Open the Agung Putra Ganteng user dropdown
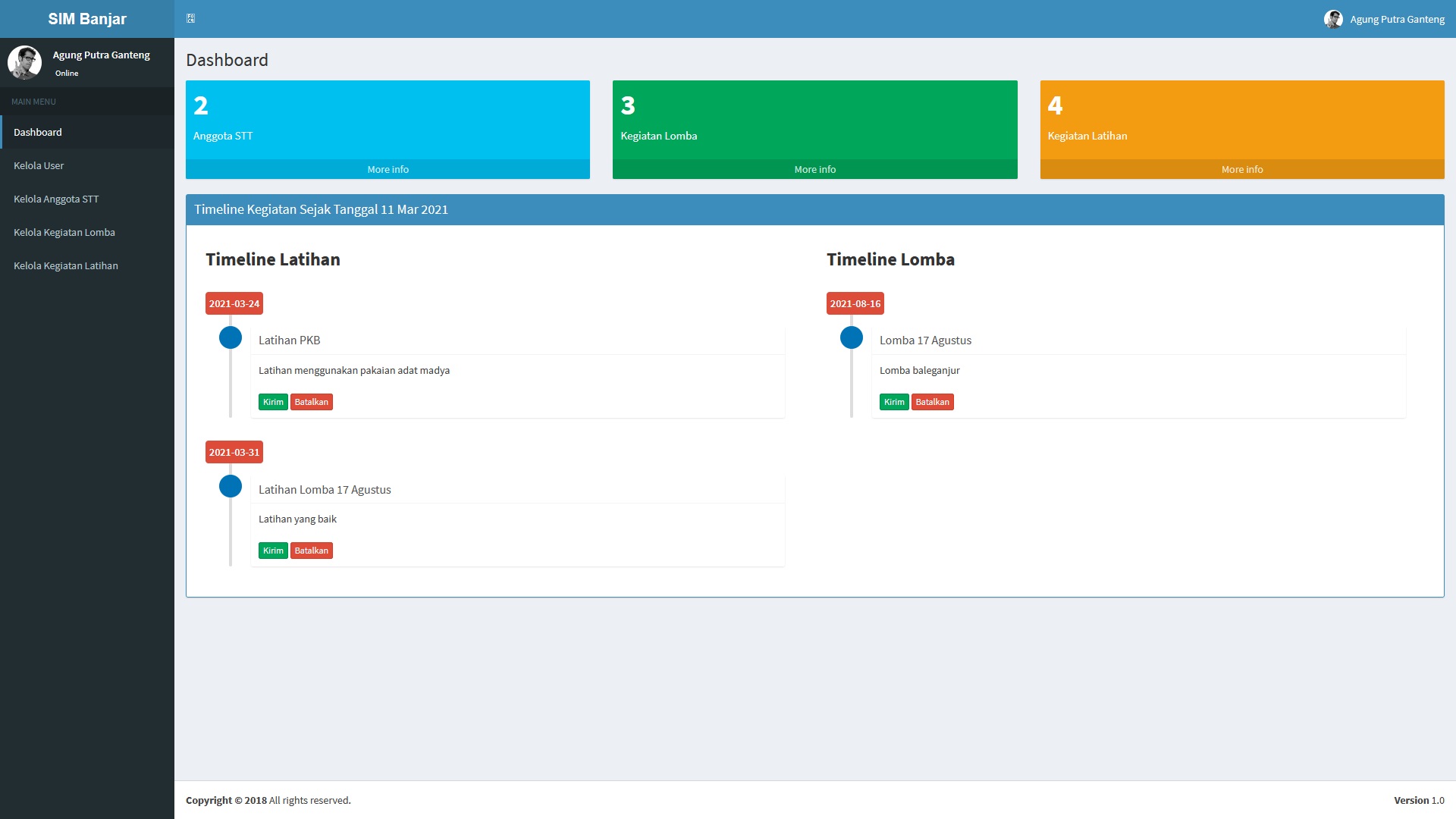This screenshot has height=819, width=1456. pyautogui.click(x=1397, y=19)
